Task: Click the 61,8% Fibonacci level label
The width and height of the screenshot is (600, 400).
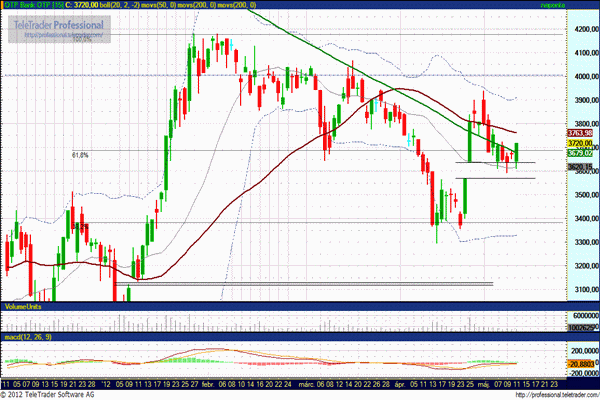Action: click(80, 155)
